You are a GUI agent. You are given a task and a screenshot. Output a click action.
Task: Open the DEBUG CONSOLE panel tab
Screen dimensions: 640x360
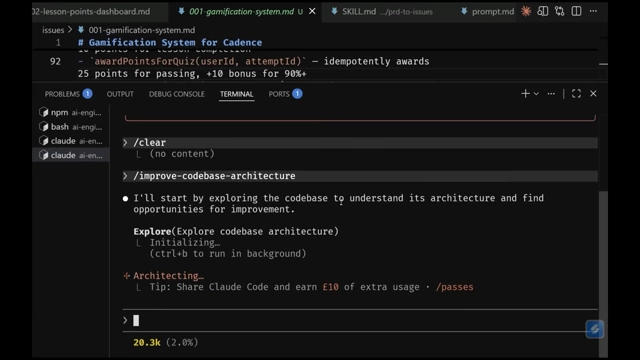tap(176, 94)
